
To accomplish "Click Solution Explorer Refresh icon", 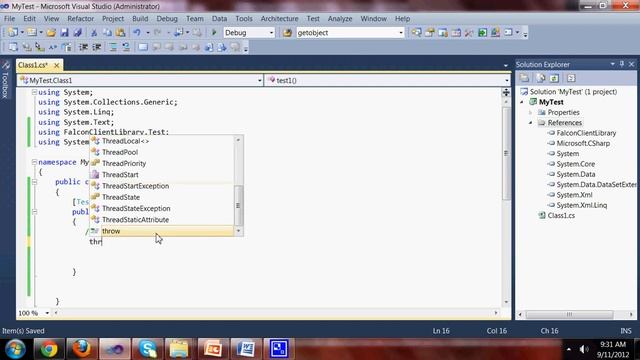I will tap(554, 78).
